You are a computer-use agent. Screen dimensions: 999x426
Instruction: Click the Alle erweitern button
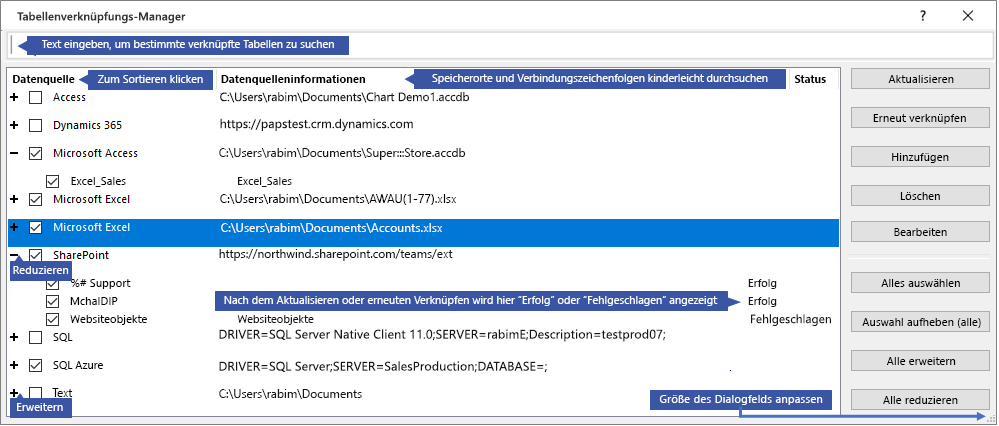coord(921,361)
